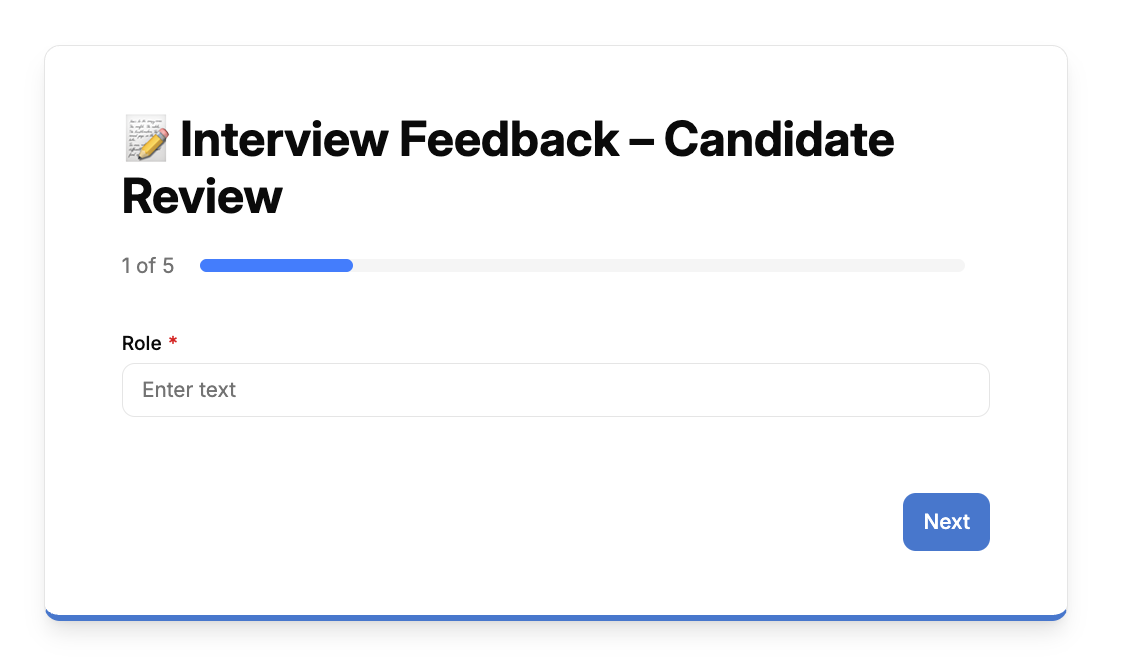Click the unfilled gray progress bar track
Image resolution: width=1126 pixels, height=666 pixels.
(659, 266)
